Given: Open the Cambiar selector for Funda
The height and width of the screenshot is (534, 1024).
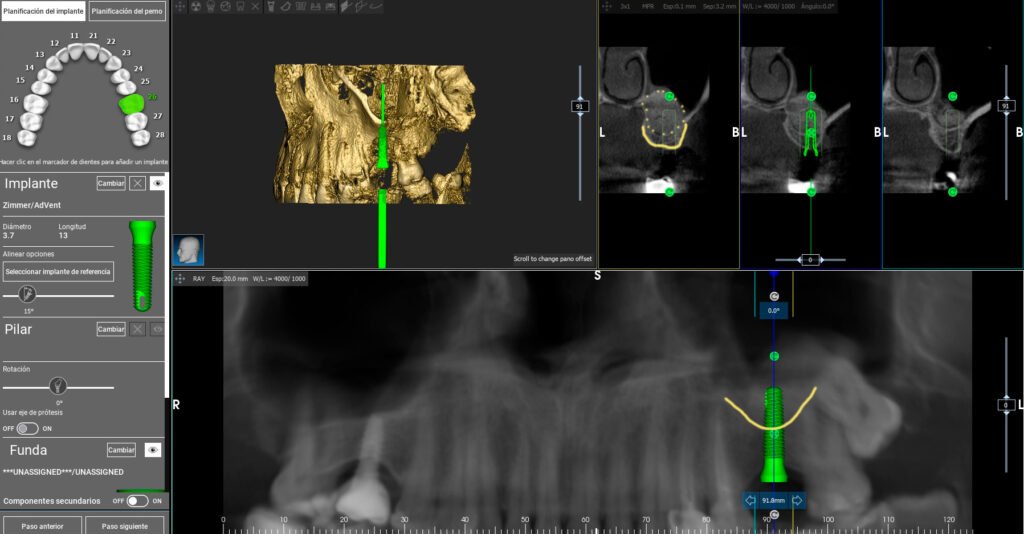Looking at the screenshot, I should [121, 450].
